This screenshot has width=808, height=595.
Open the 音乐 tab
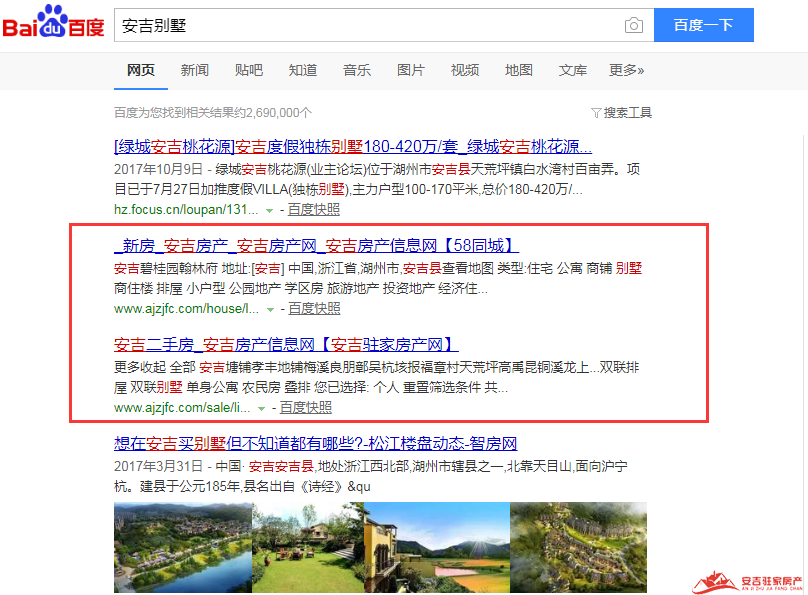point(357,70)
